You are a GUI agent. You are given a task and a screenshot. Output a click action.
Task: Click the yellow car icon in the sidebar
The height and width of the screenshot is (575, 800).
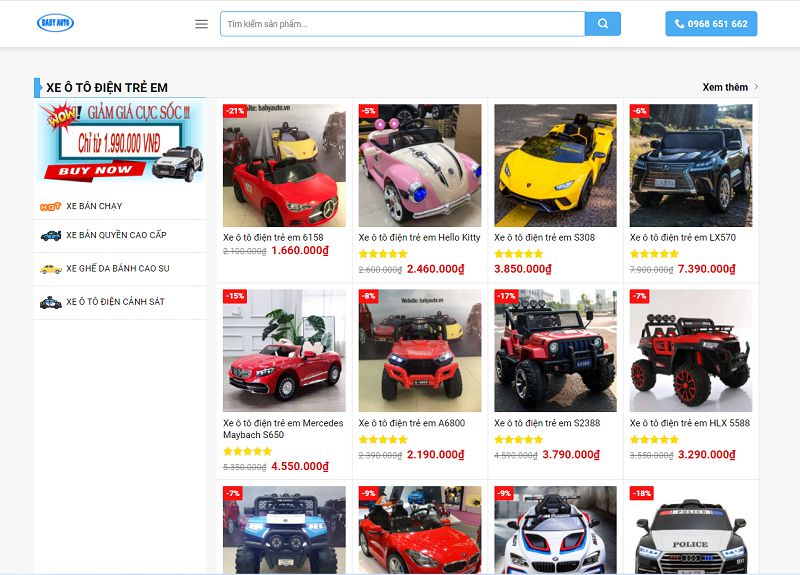51,269
